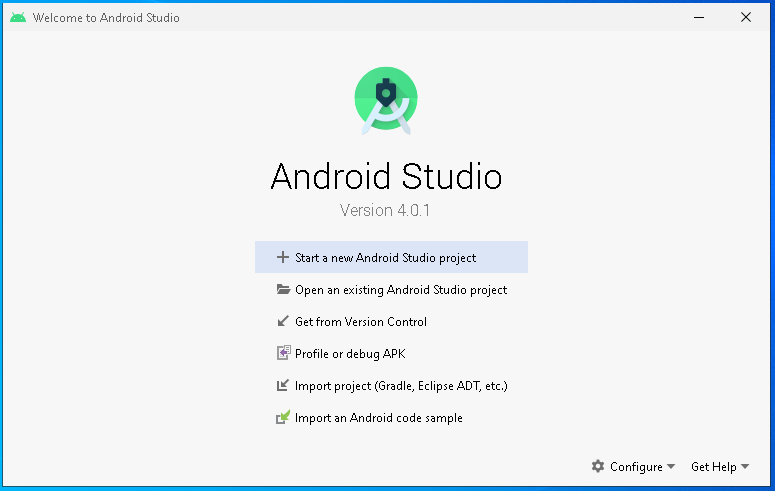Click the Import project arrow icon
This screenshot has height=491, width=775.
pos(283,385)
